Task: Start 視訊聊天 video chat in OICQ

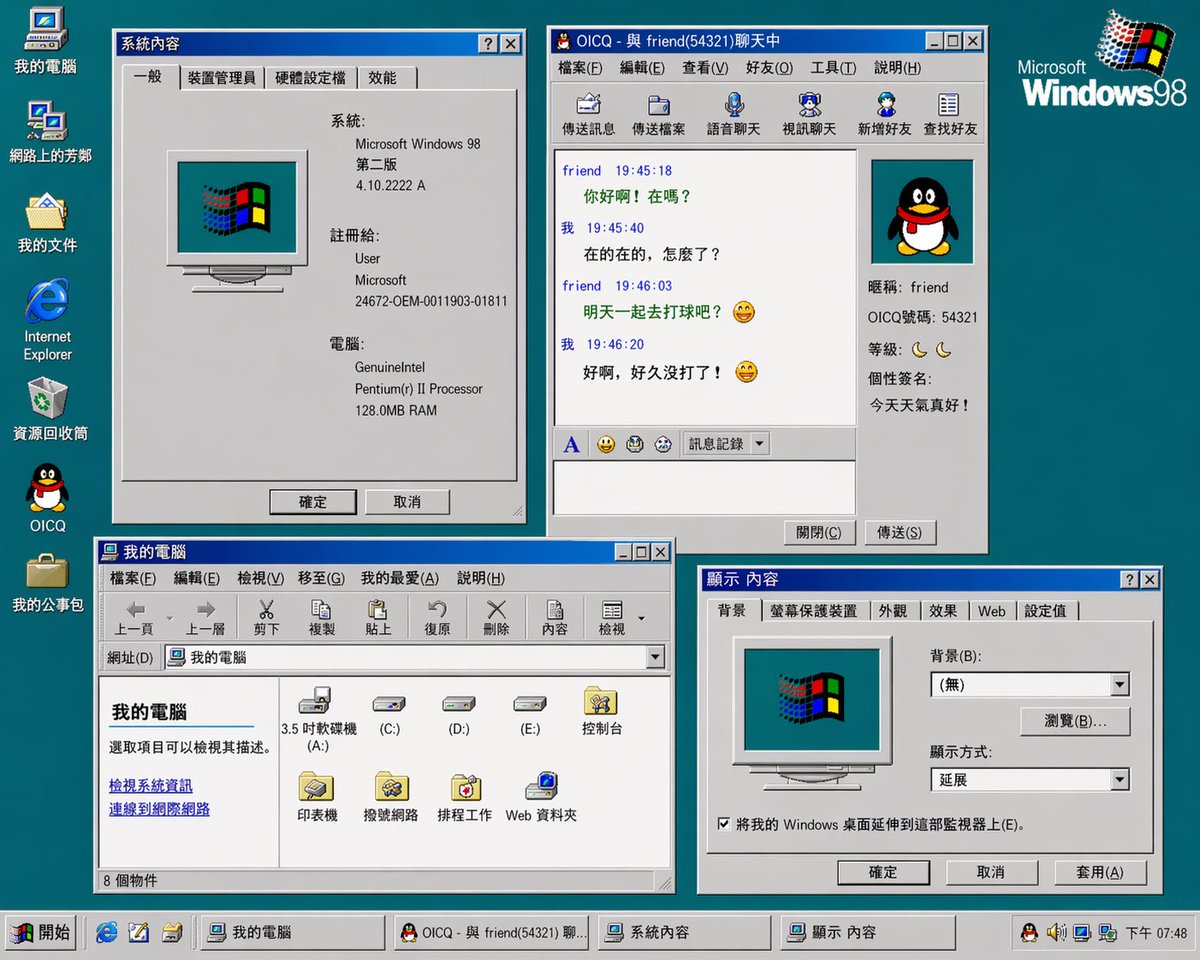Action: click(x=809, y=114)
